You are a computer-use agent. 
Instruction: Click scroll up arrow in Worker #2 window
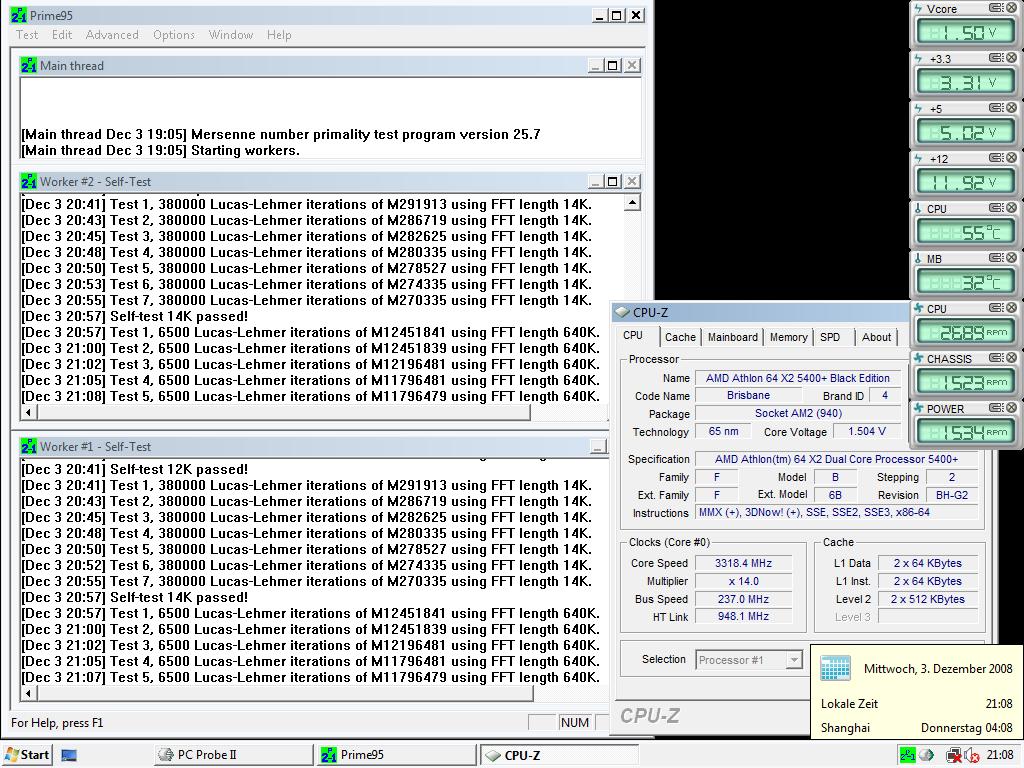(x=632, y=203)
